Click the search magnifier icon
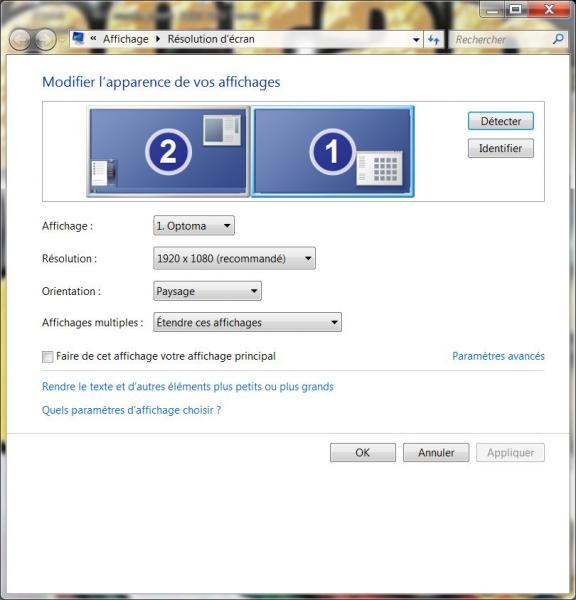The width and height of the screenshot is (576, 600). 558,39
